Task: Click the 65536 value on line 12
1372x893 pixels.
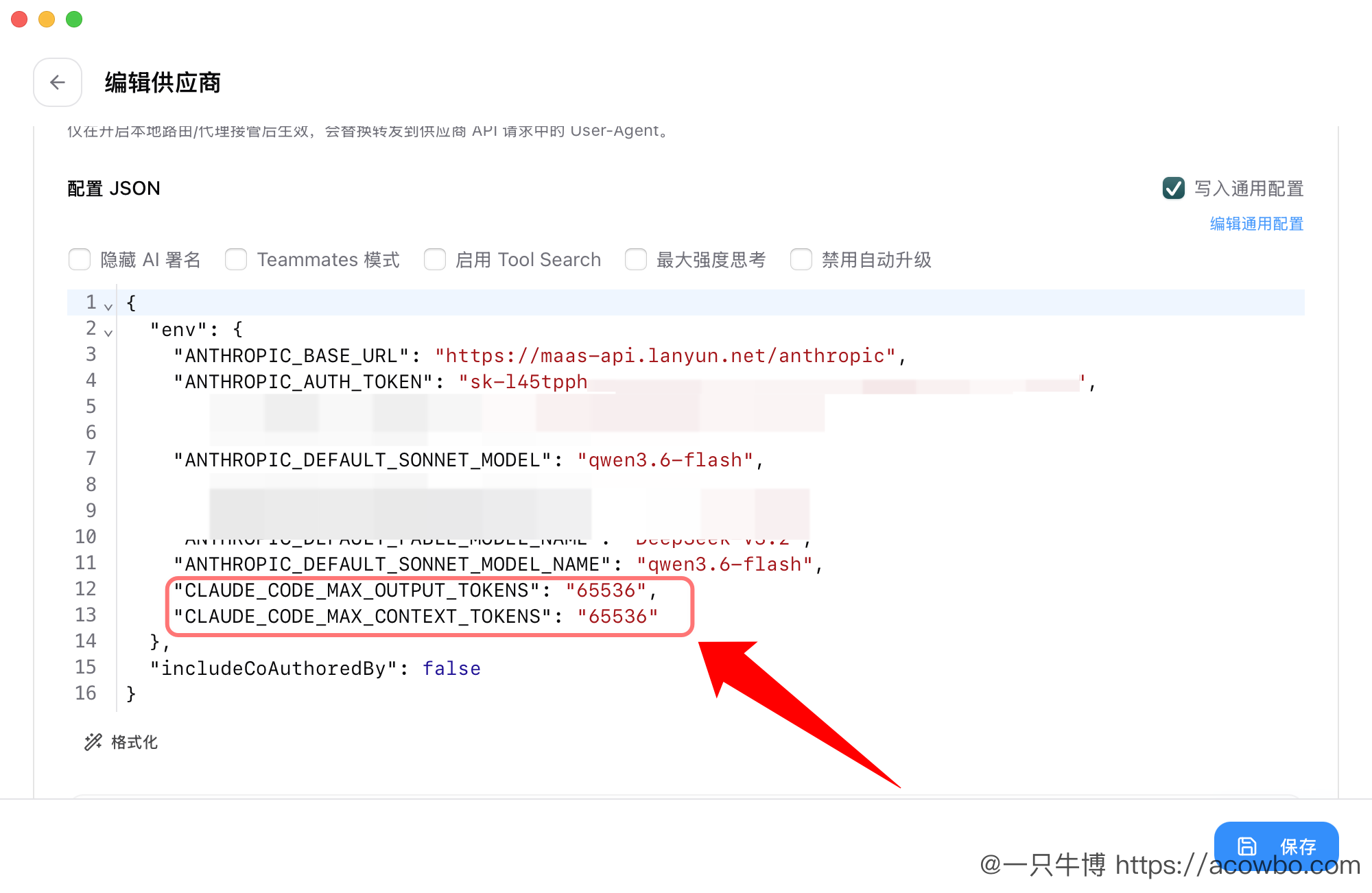Action: pos(606,590)
